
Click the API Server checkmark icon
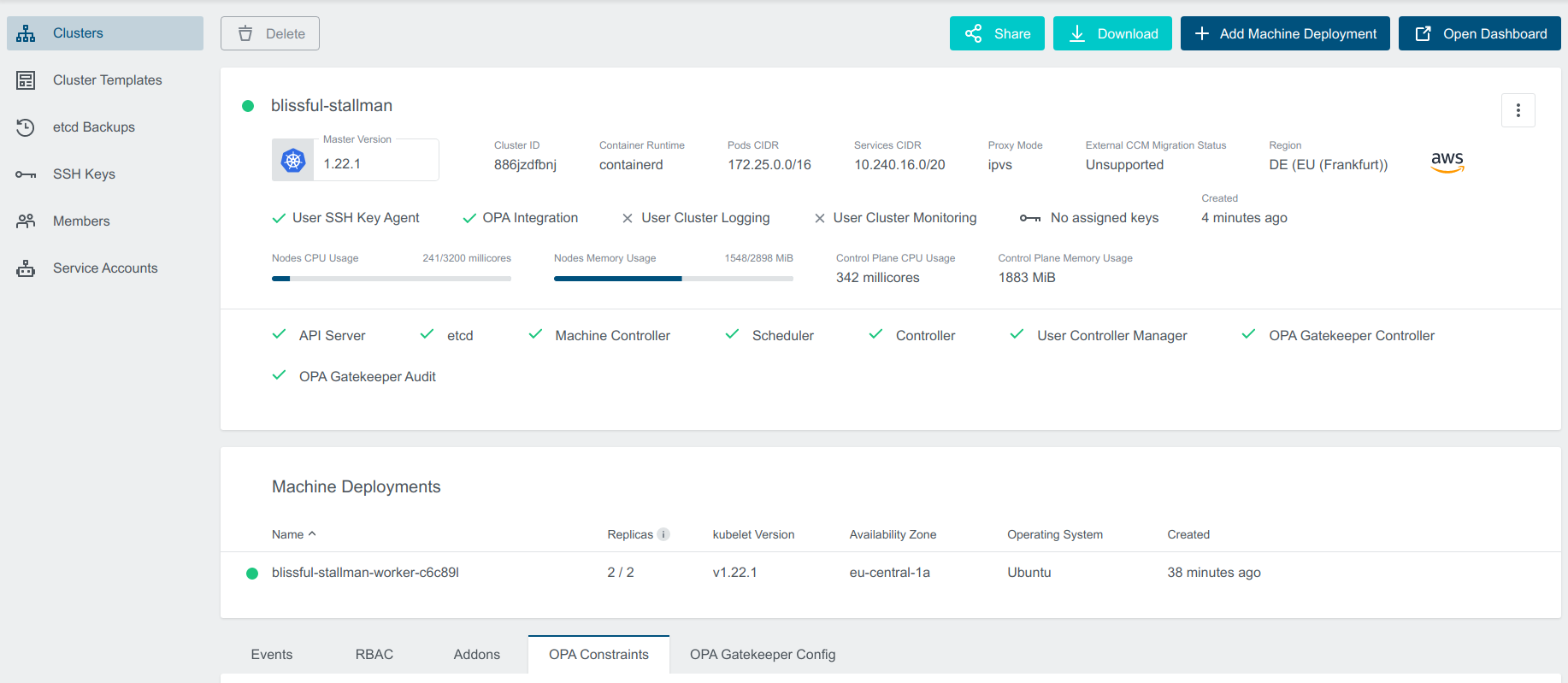[x=279, y=334]
